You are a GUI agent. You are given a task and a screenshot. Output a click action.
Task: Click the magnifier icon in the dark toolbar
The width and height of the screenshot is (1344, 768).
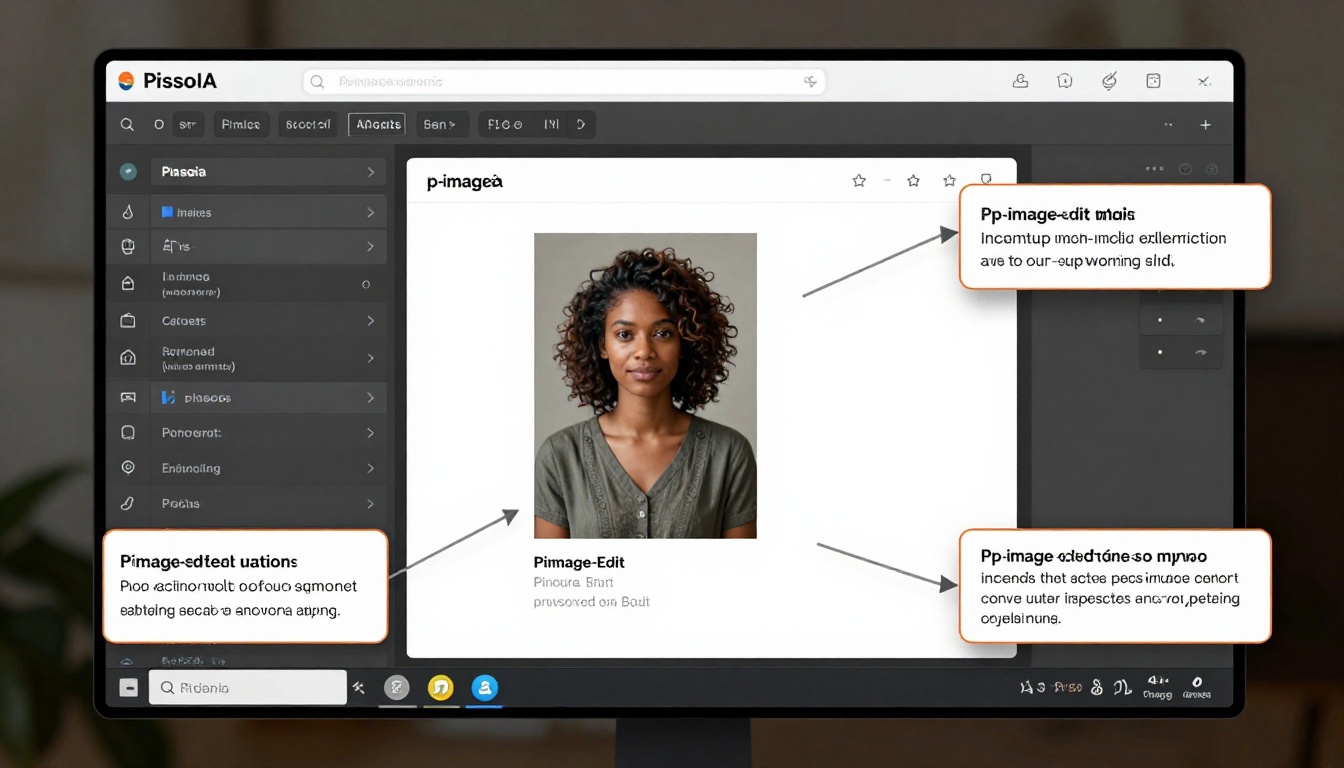pos(127,125)
